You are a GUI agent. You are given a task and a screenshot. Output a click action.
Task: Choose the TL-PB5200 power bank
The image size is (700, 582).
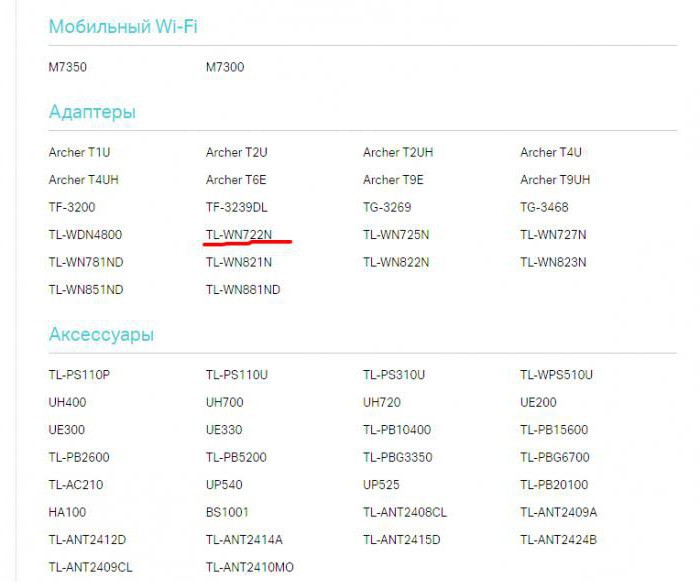236,457
